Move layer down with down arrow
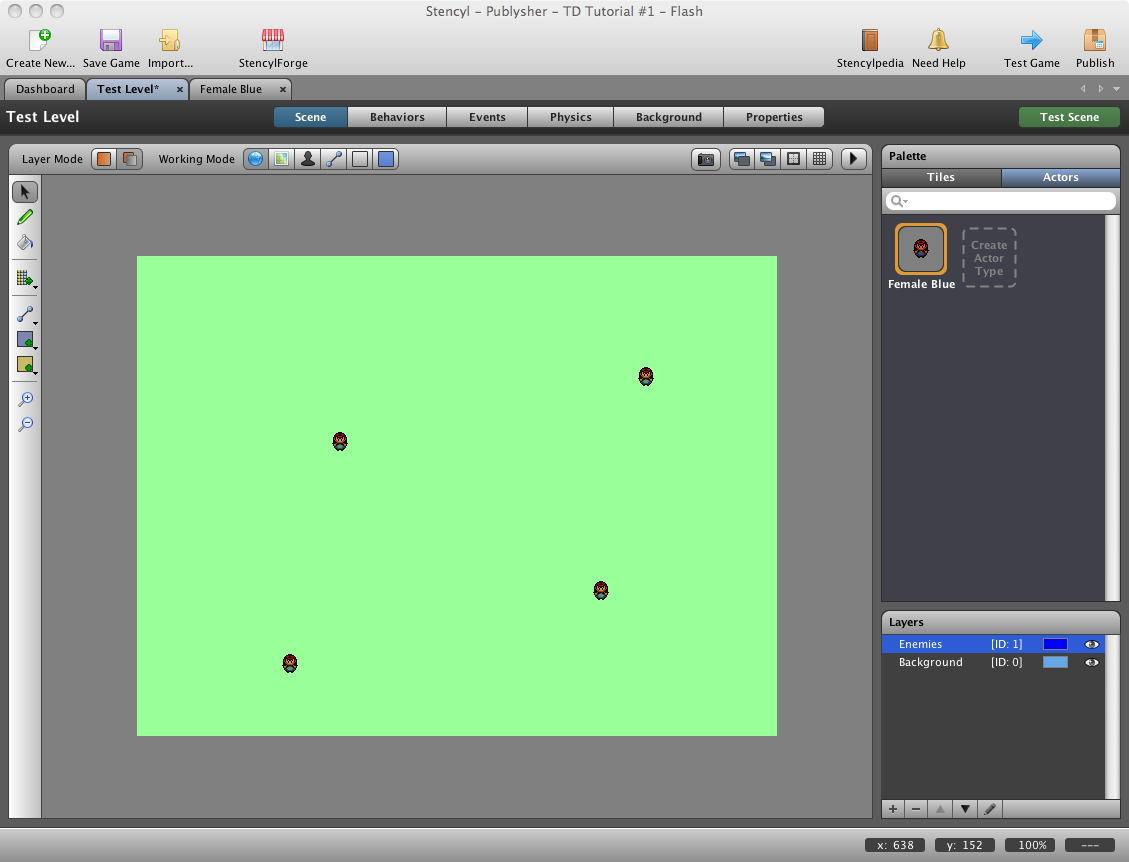Viewport: 1129px width, 862px height. [965, 809]
